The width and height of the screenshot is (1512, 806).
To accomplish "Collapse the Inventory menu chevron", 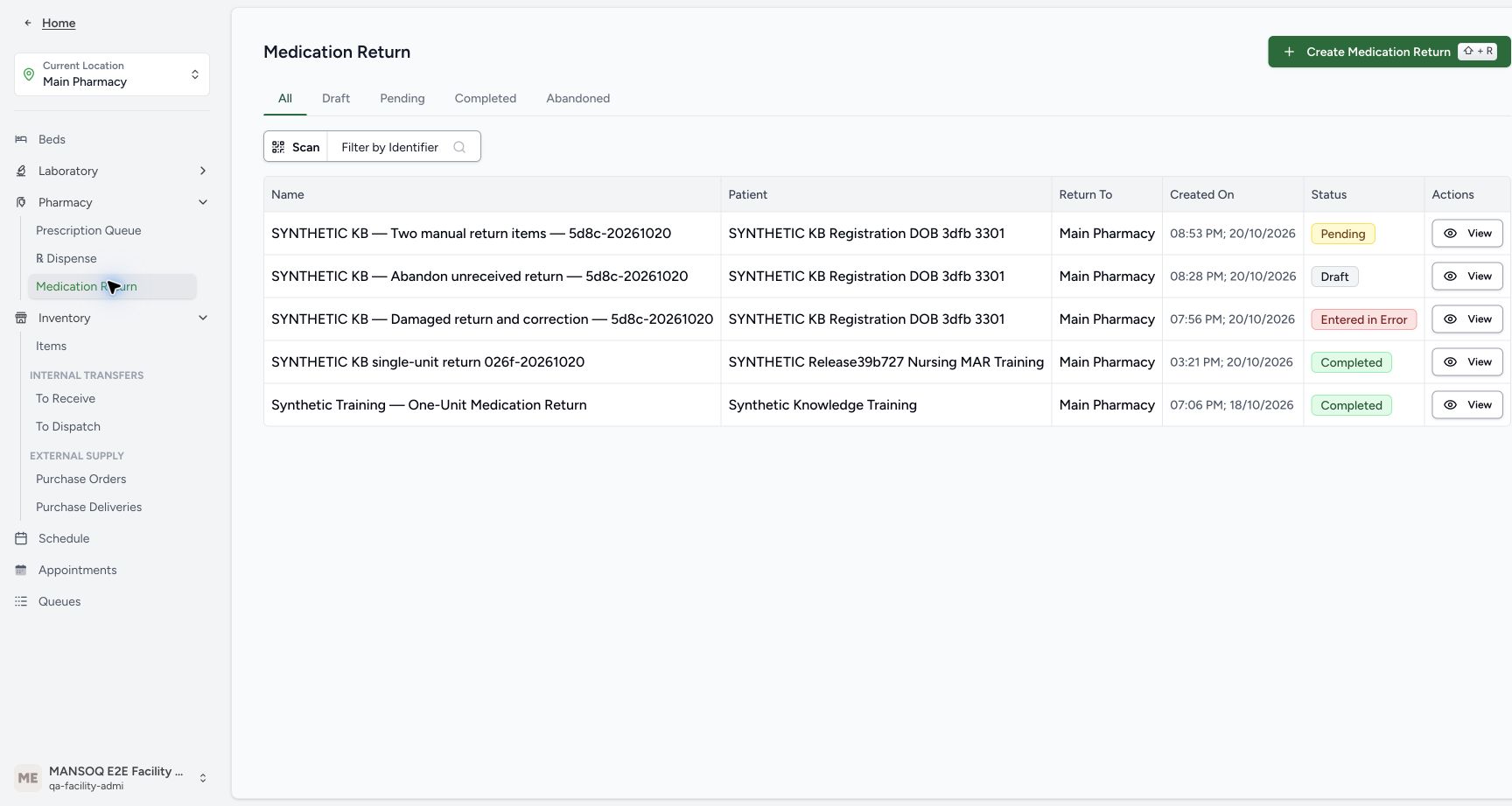I will [203, 318].
